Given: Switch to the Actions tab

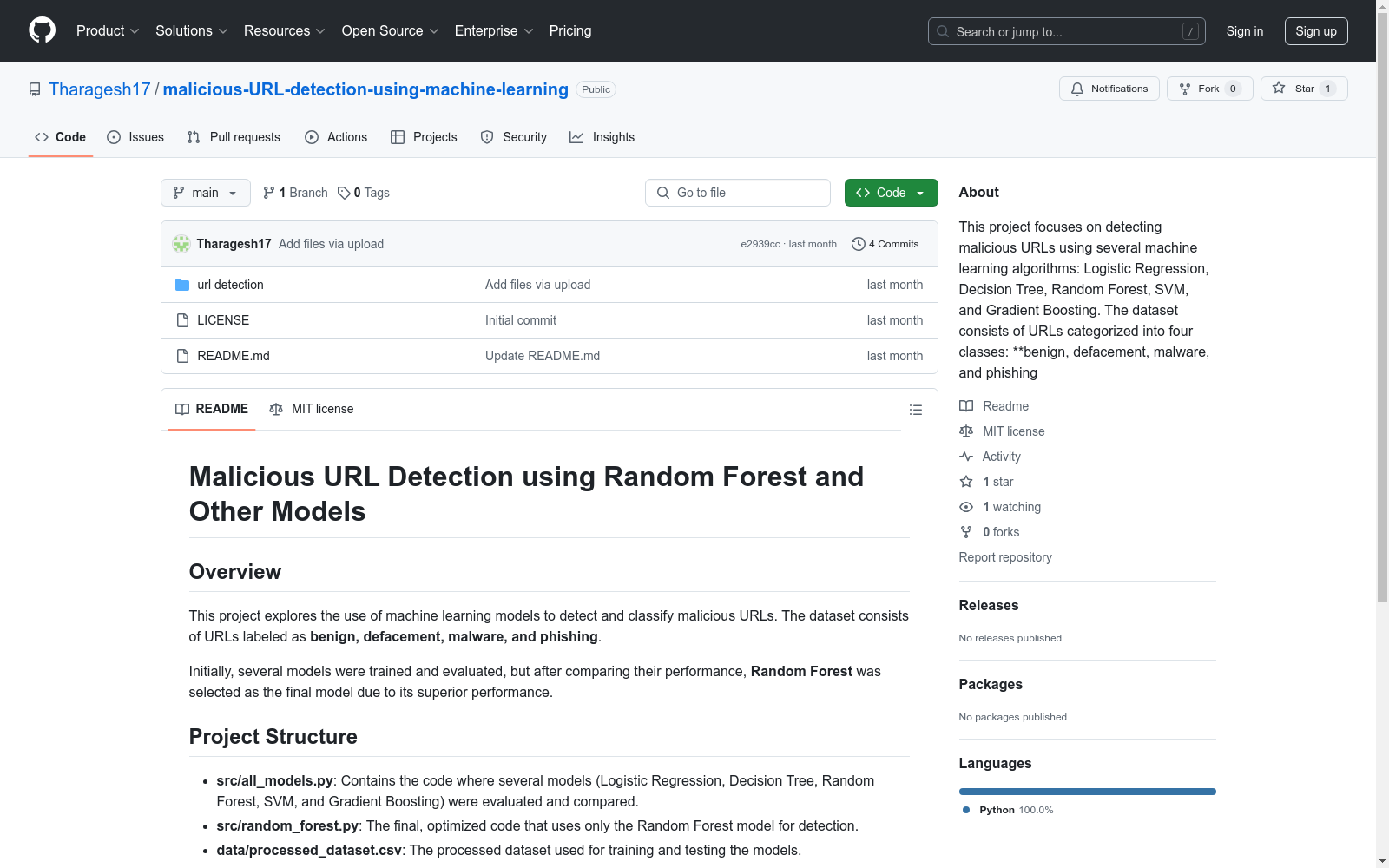Looking at the screenshot, I should (x=336, y=137).
